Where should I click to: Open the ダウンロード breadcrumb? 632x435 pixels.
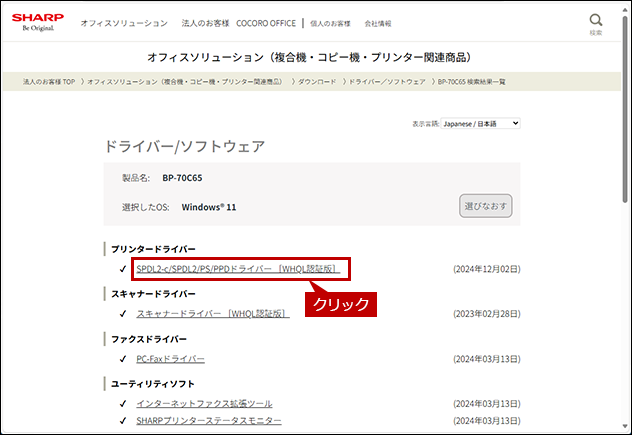pyautogui.click(x=317, y=82)
